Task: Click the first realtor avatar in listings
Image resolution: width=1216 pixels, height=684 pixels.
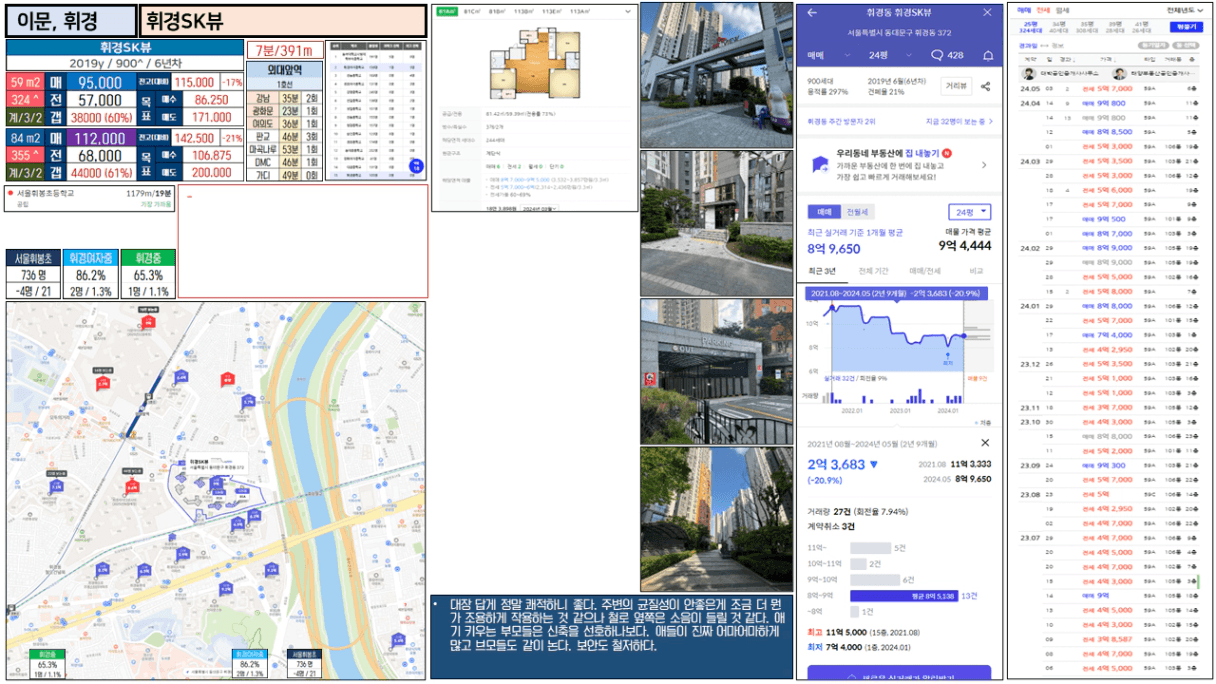Action: 1029,73
